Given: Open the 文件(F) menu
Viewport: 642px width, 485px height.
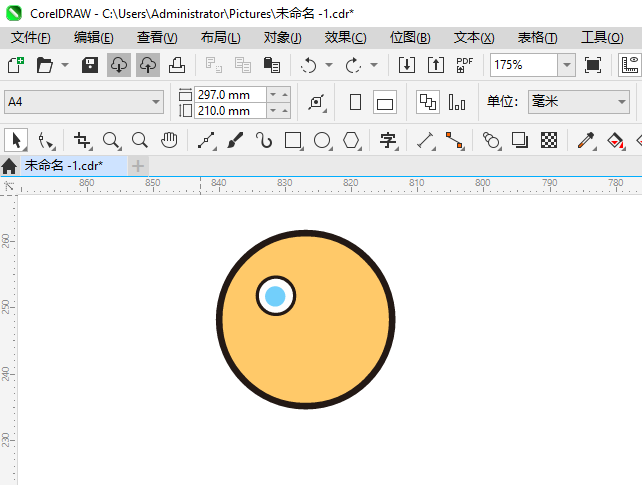Looking at the screenshot, I should click(31, 38).
